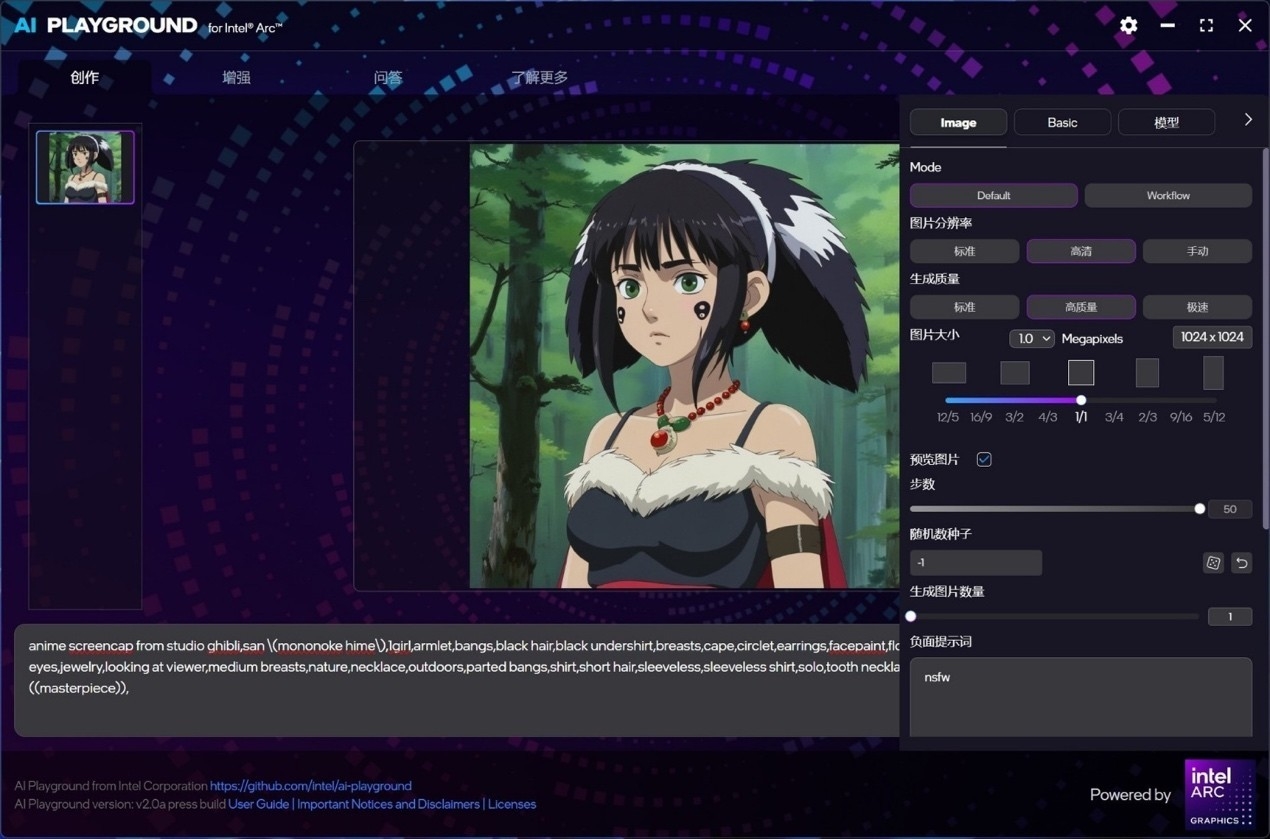Set 图片分辨率 to 标准
This screenshot has height=839, width=1270.
coord(964,251)
